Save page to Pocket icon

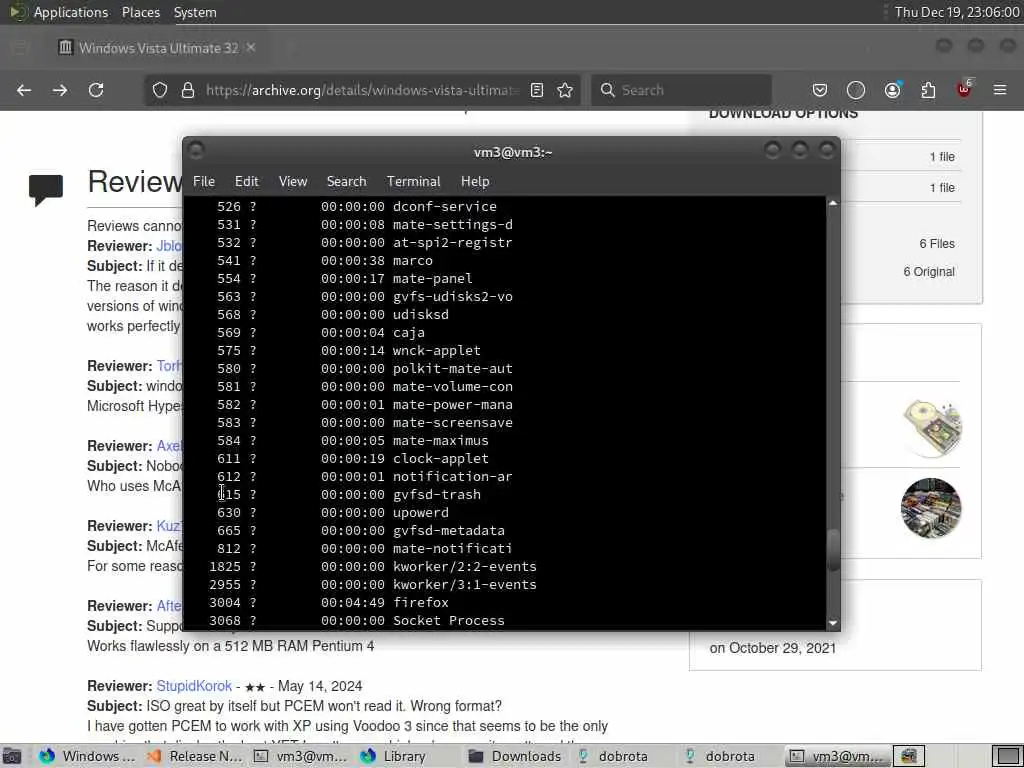pos(820,90)
